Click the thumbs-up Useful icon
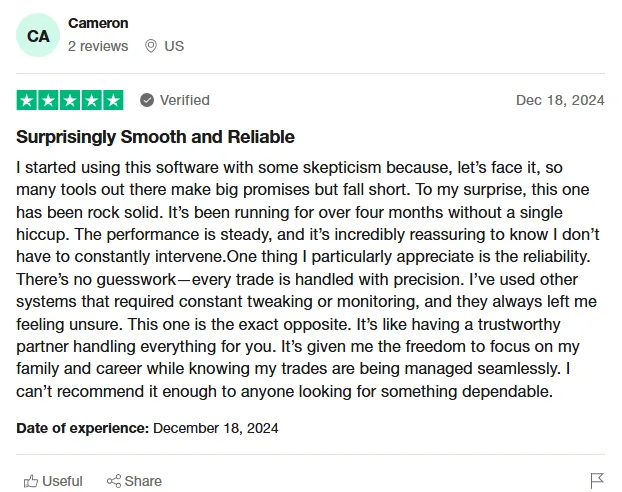 coord(31,481)
